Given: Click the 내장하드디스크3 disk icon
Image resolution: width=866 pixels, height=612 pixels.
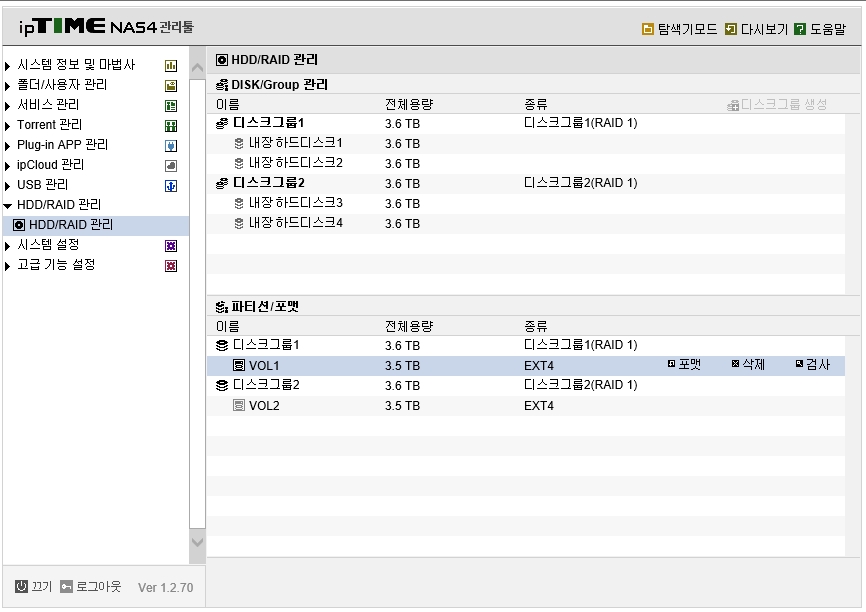Looking at the screenshot, I should (239, 203).
